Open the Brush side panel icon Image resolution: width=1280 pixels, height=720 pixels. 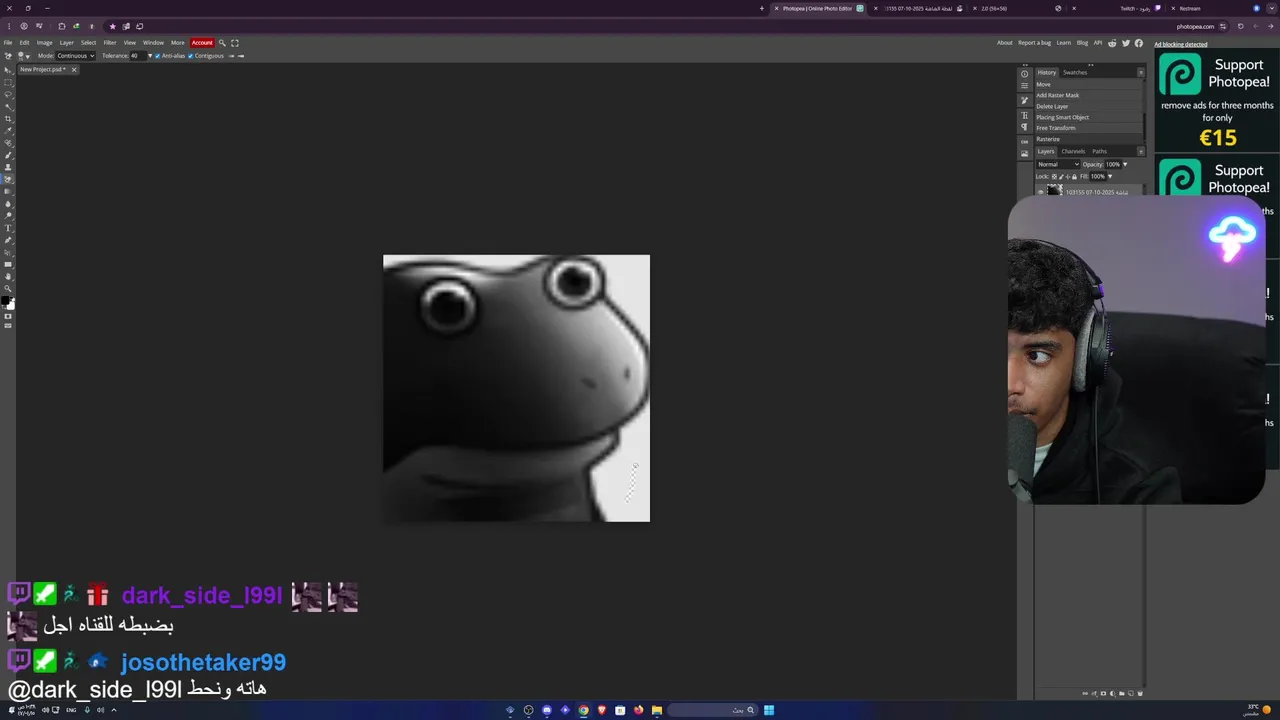coord(1025,100)
